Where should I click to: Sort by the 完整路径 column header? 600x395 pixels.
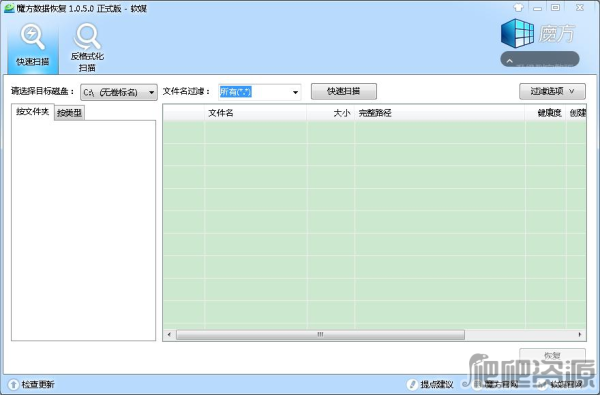[439, 113]
